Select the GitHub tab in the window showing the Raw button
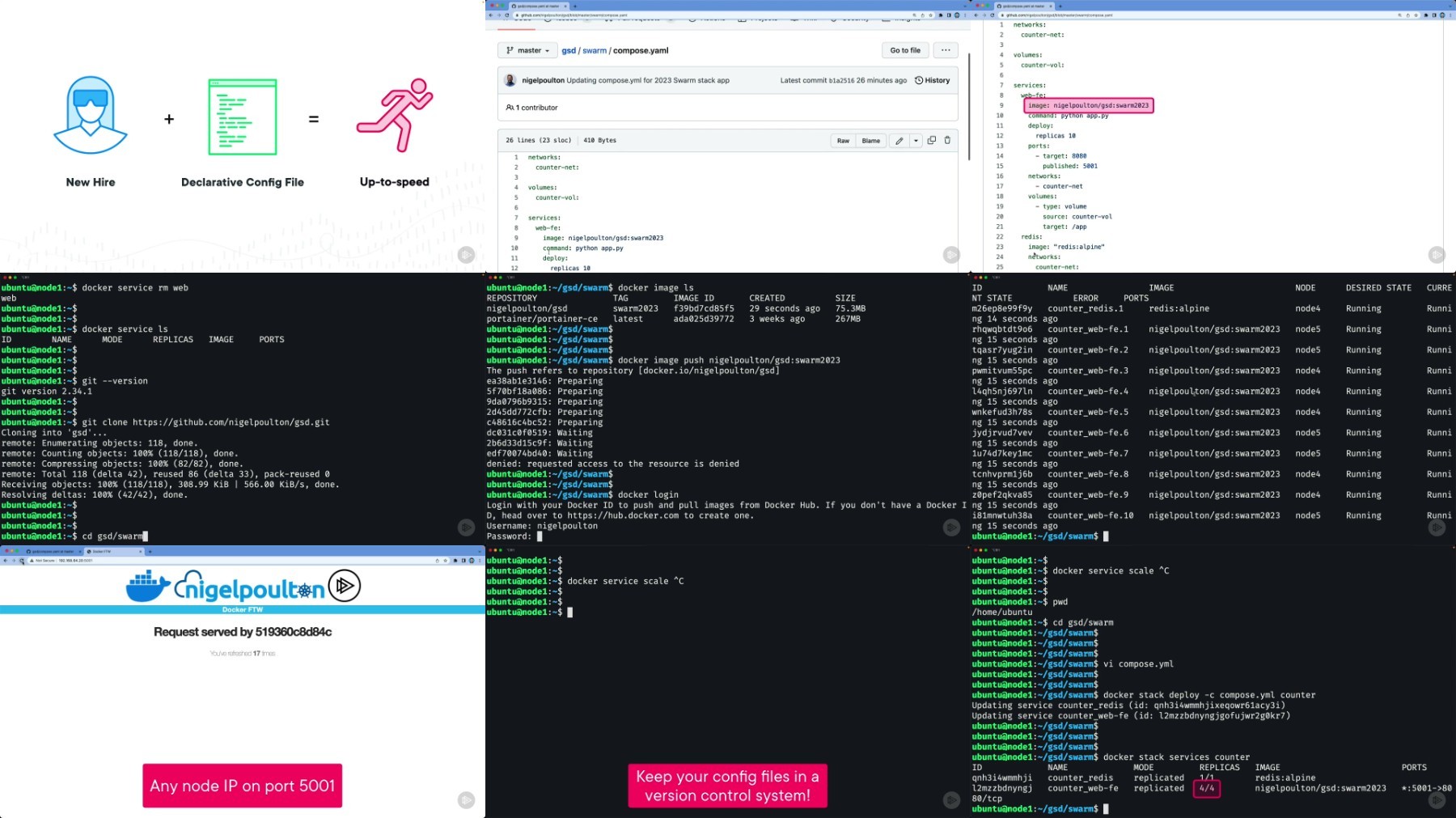 coord(539,6)
